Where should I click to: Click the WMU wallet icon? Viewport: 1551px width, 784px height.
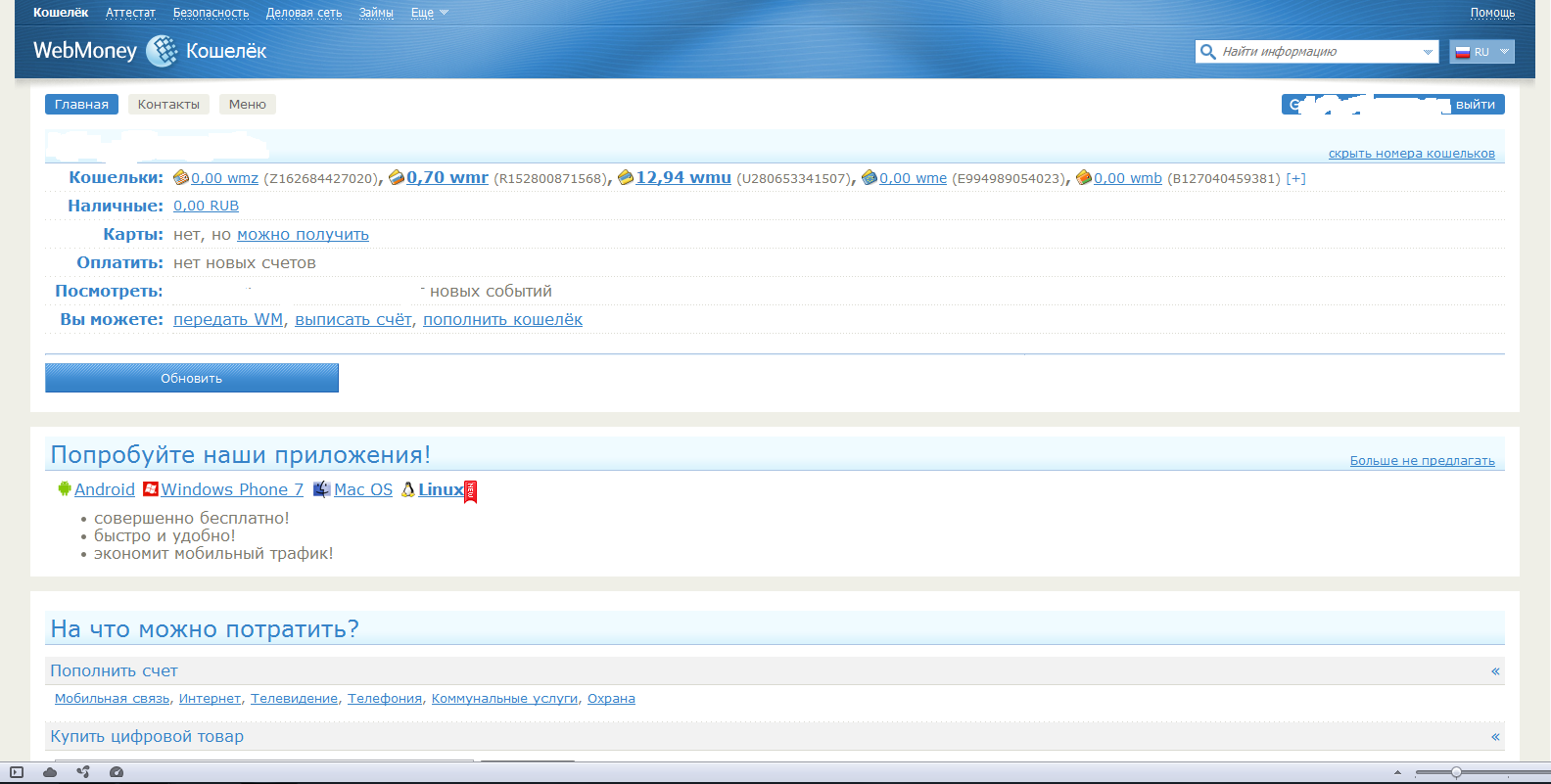pyautogui.click(x=626, y=178)
